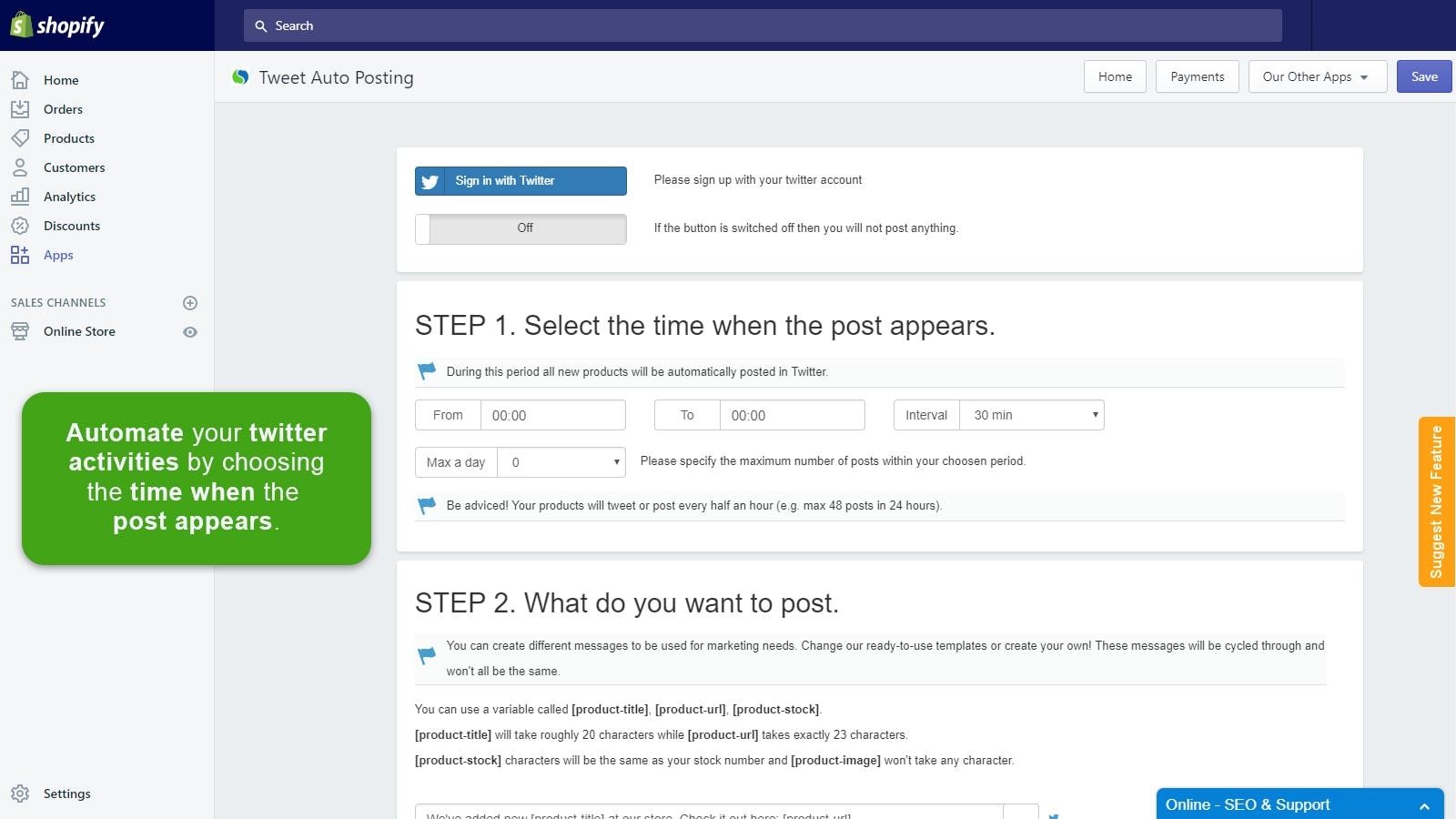Open Home via its house icon
1456x819 pixels.
tap(20, 80)
